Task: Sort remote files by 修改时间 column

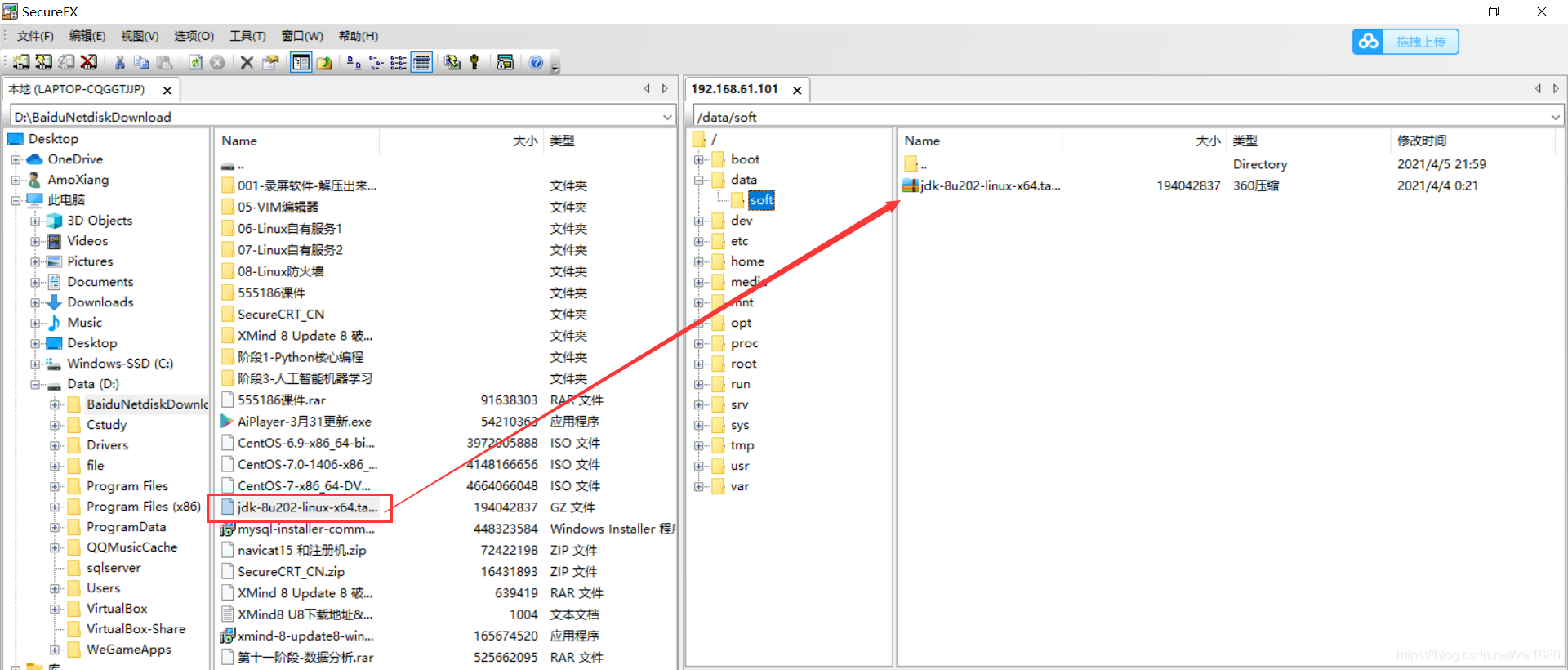Action: click(1422, 141)
